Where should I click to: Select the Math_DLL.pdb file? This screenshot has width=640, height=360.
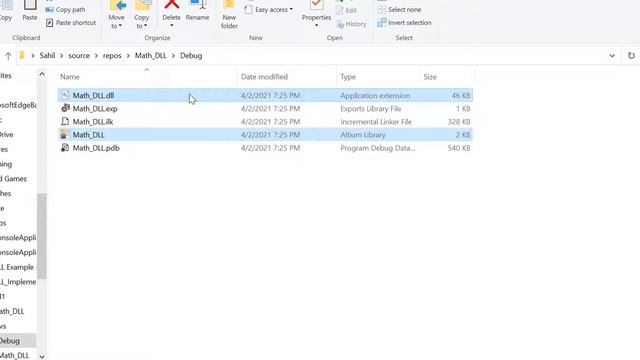[265, 148]
